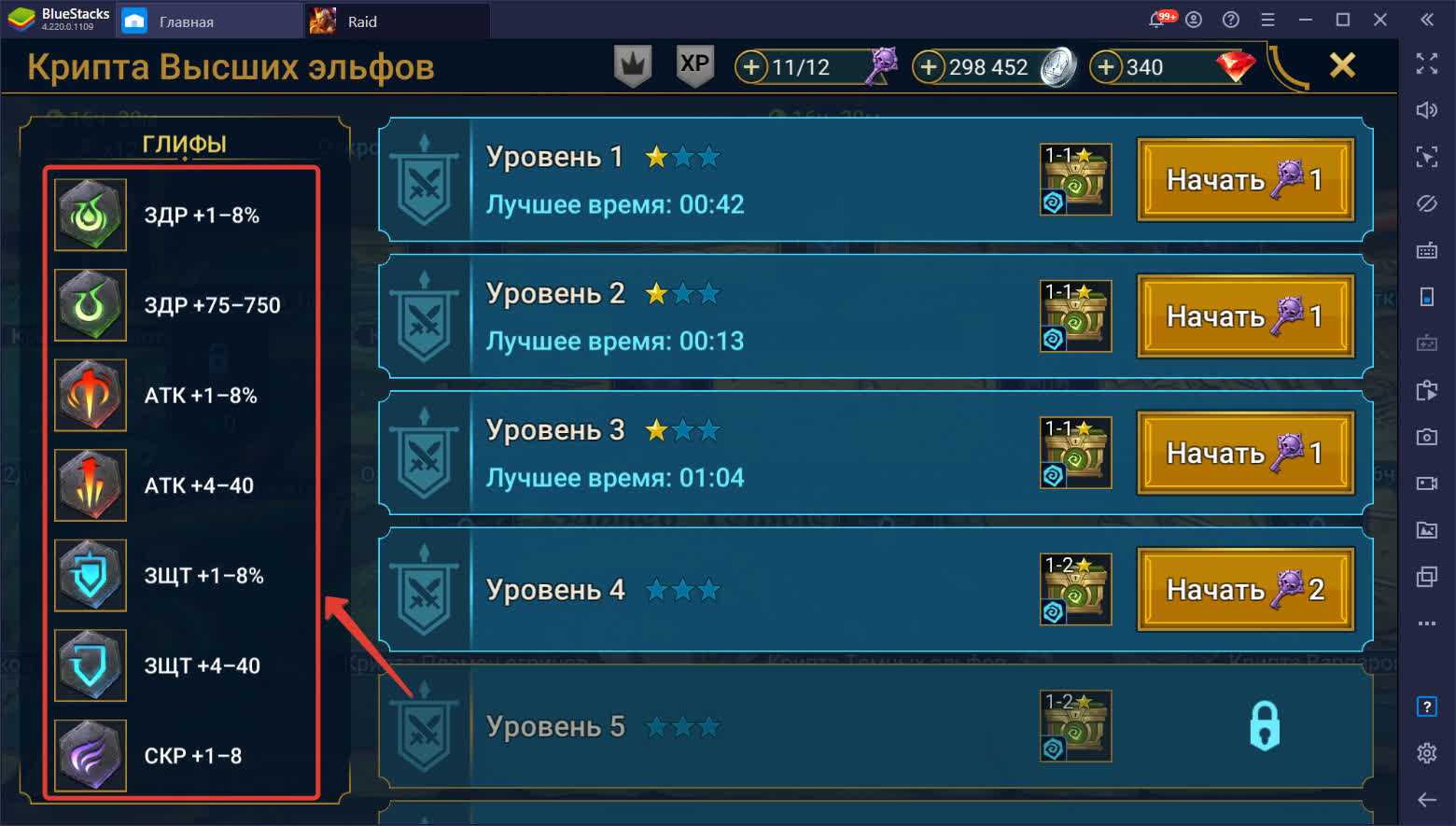Click the ЗЩТ +4–40 shield glyph icon
This screenshot has width=1456, height=826.
(91, 665)
